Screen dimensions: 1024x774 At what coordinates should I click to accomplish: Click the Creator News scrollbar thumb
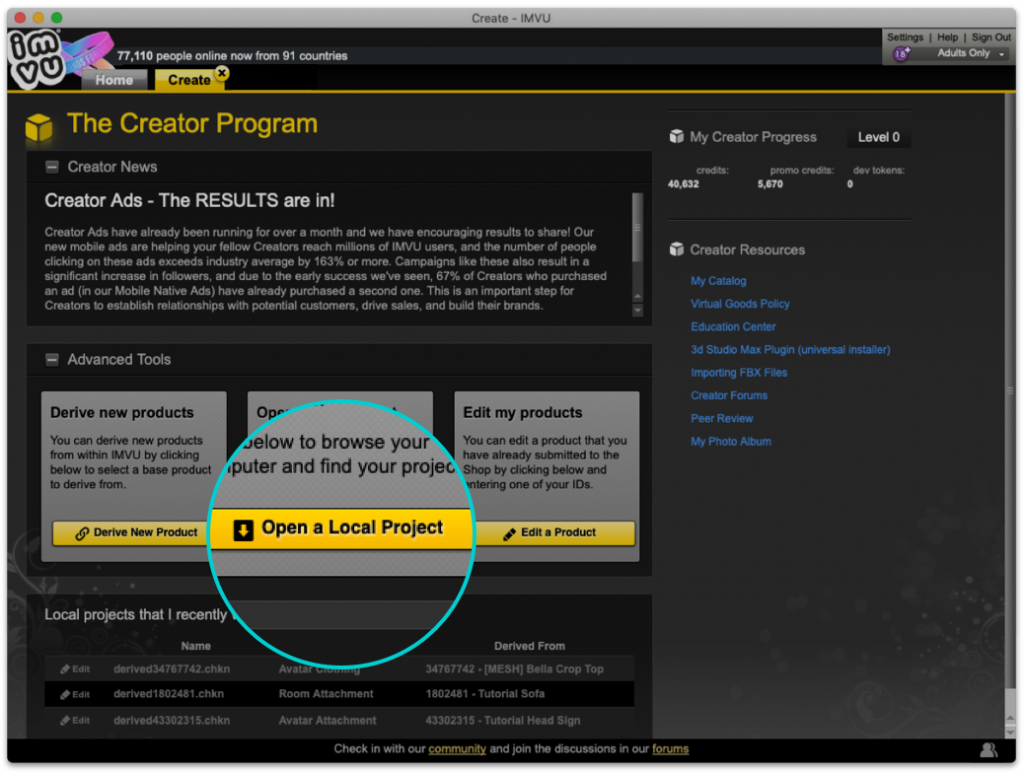click(637, 227)
